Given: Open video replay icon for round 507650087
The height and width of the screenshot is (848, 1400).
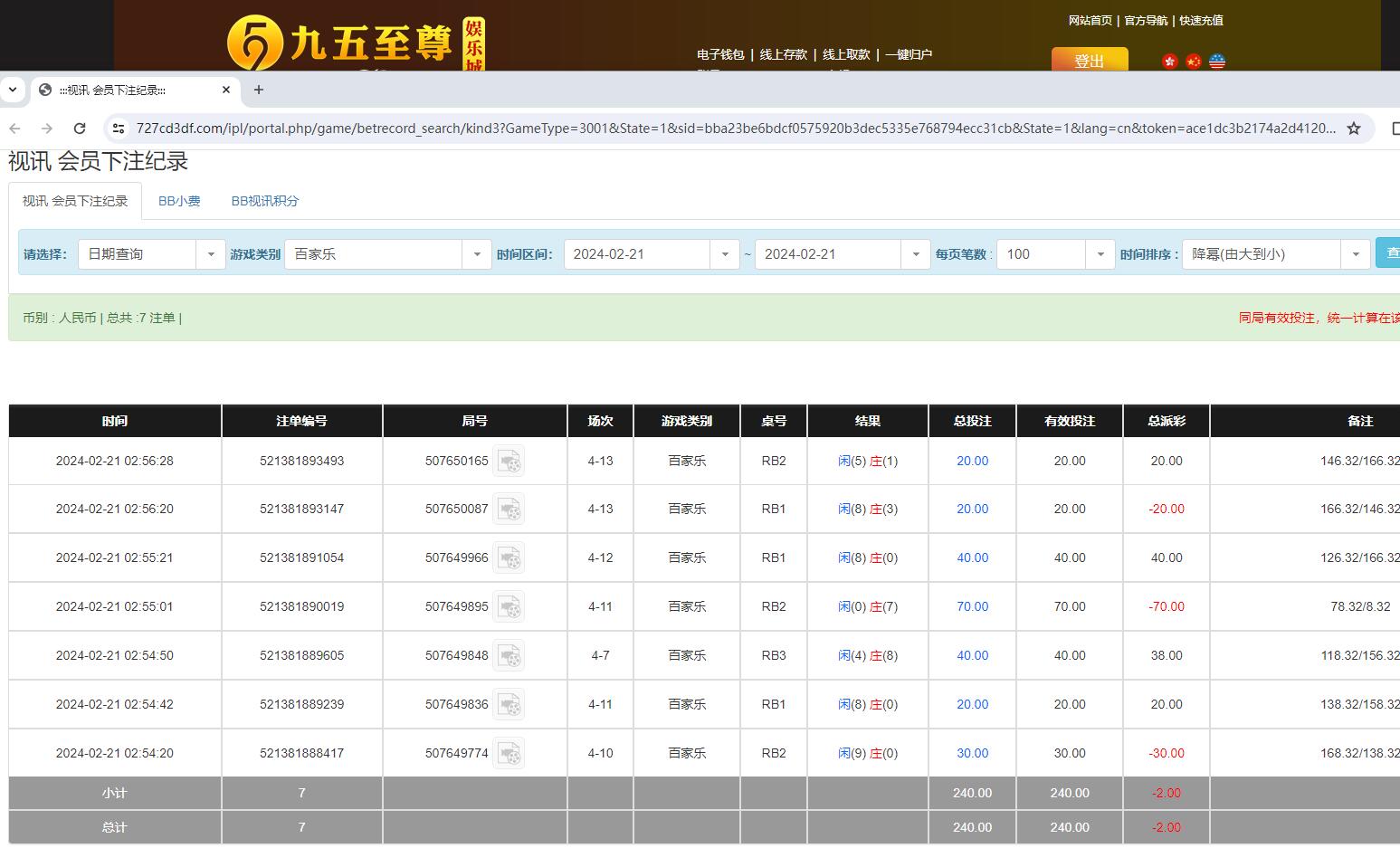Looking at the screenshot, I should (x=509, y=509).
